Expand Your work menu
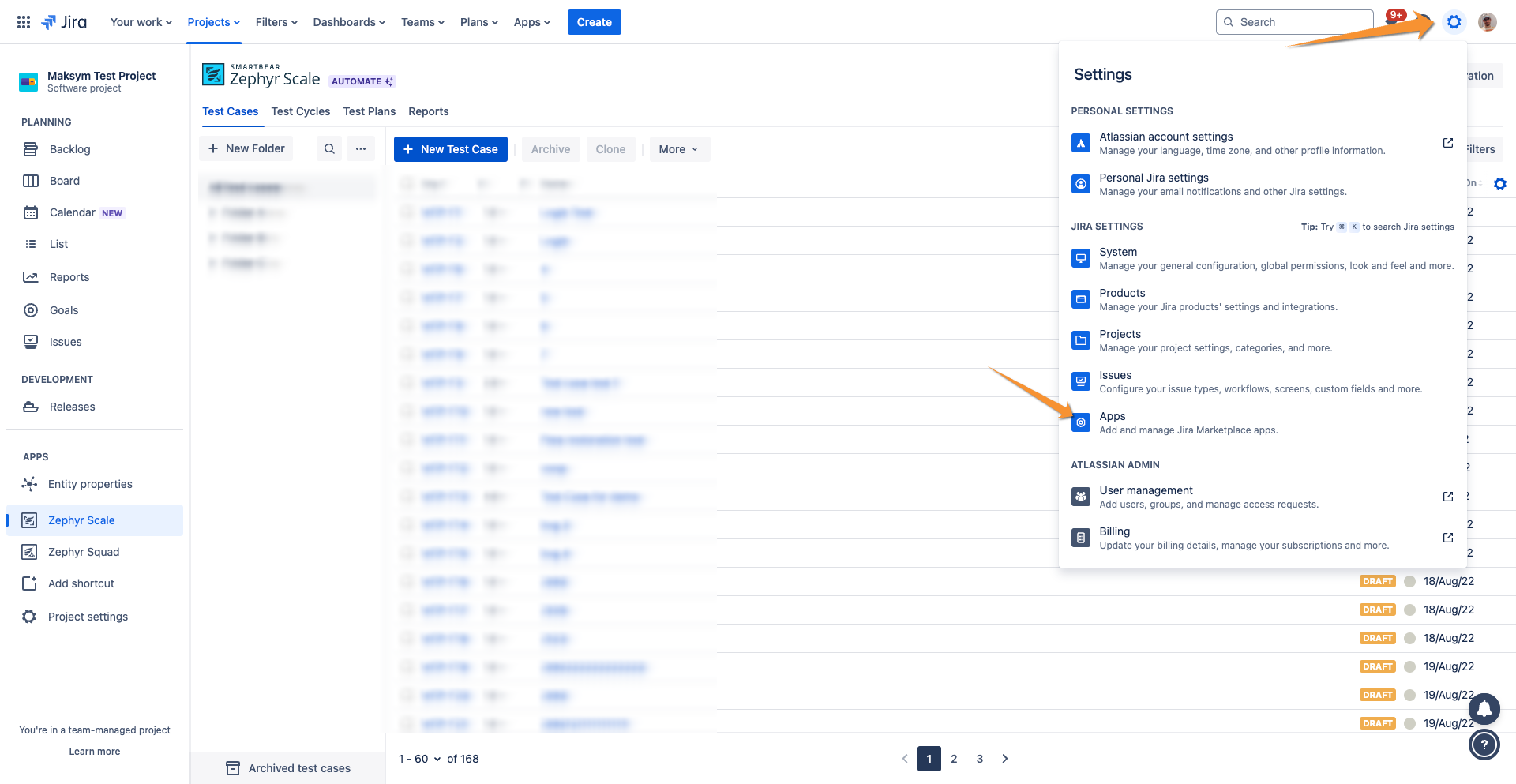This screenshot has height=784, width=1516. point(141,22)
